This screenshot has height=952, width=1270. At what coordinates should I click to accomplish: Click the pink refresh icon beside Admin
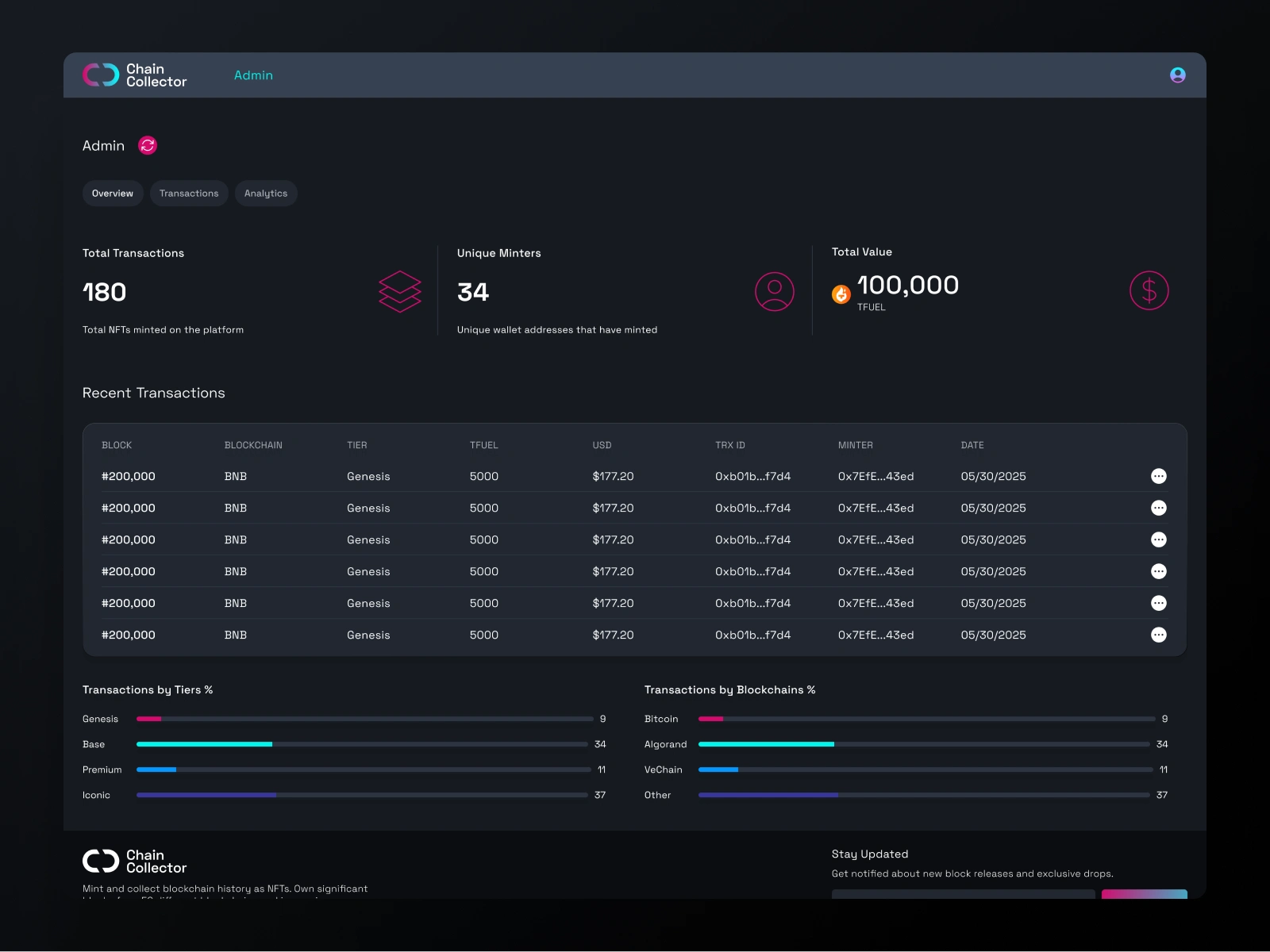coord(148,145)
